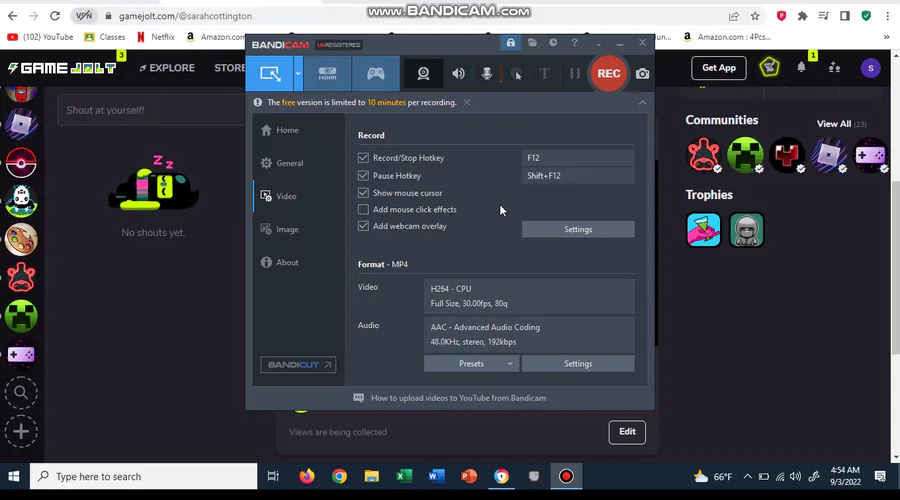Click the Bandicam lock icon

point(510,43)
